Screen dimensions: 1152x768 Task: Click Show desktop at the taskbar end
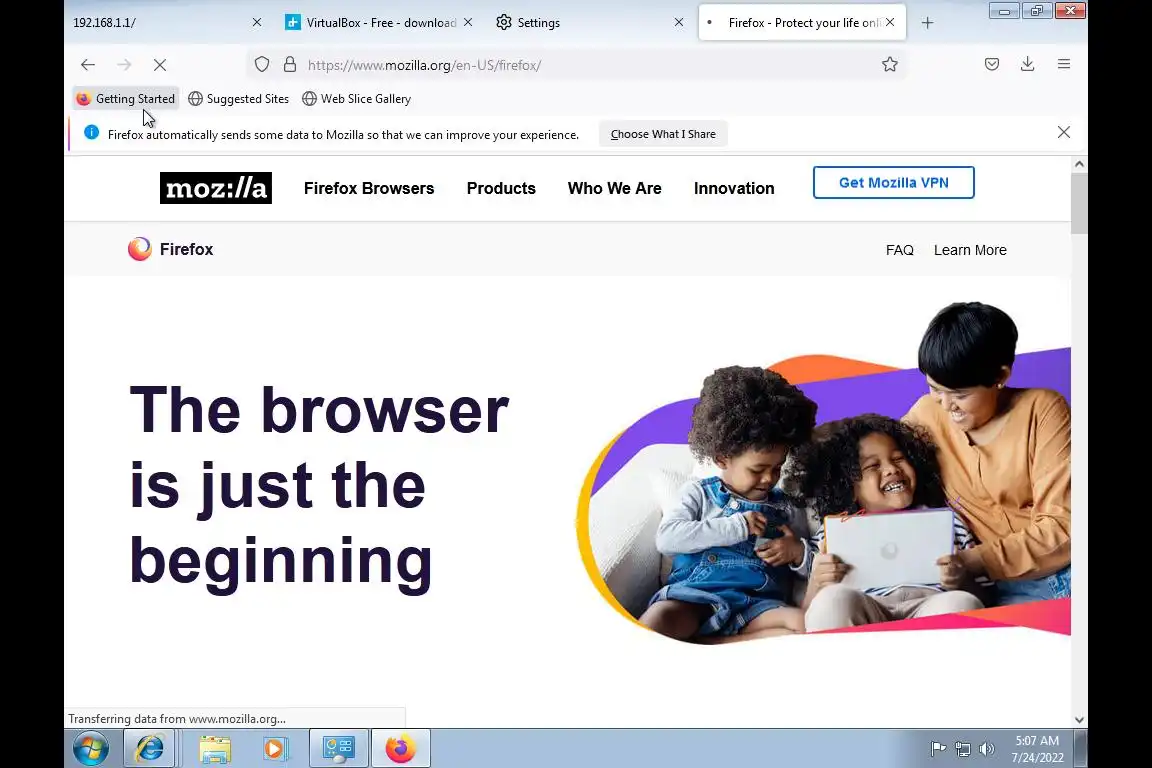(x=1081, y=749)
